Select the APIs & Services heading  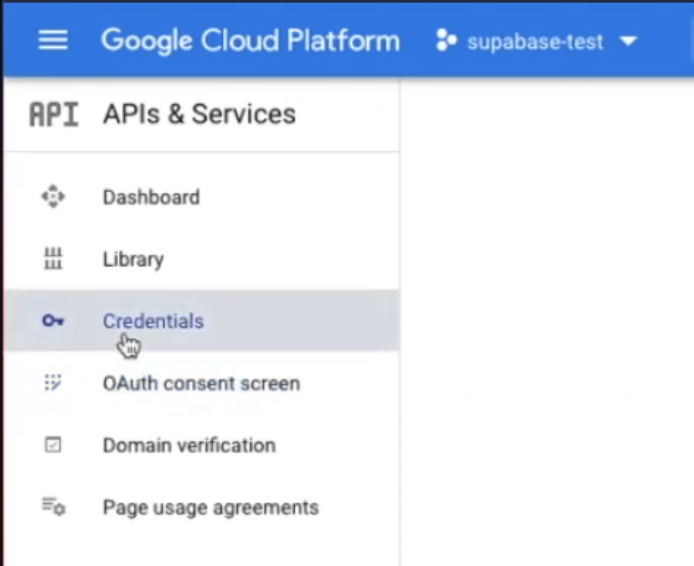(x=199, y=114)
